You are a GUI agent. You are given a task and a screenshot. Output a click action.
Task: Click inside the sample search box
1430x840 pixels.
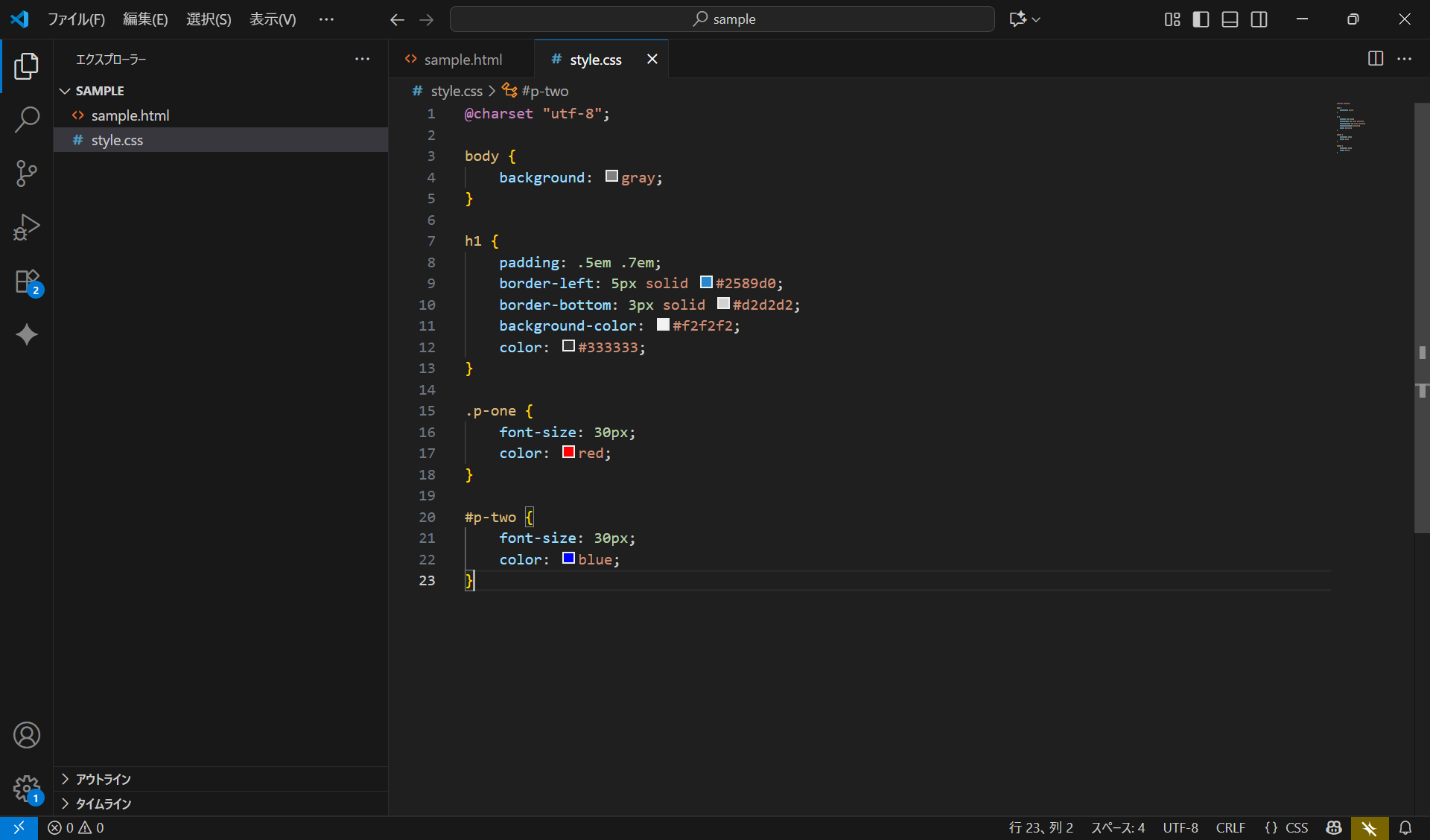coord(721,19)
